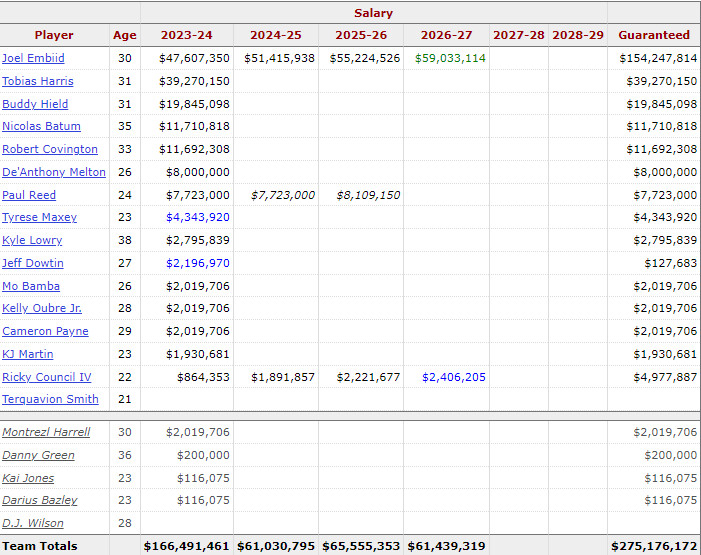Select the Guaranteed column header

[x=654, y=35]
